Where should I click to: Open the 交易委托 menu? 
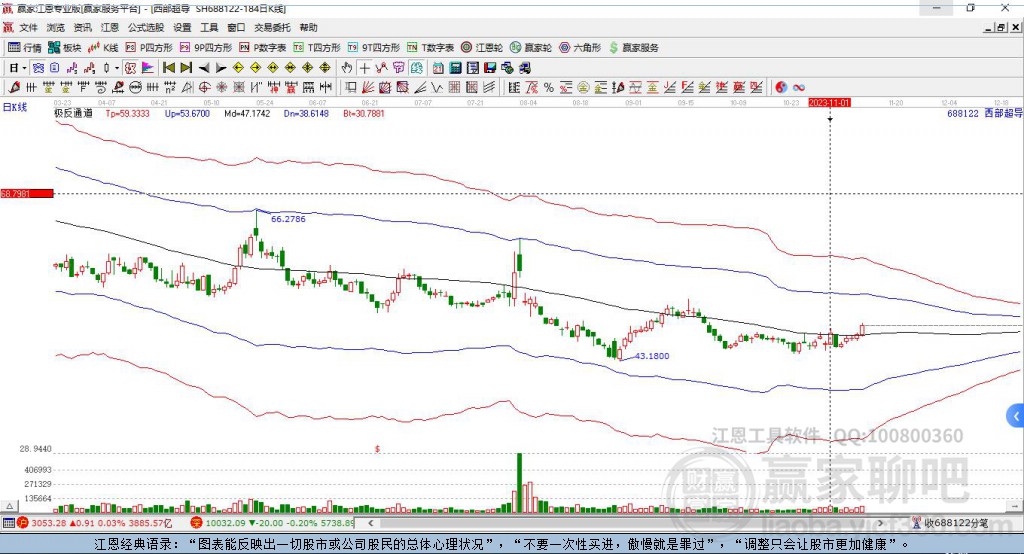[272, 27]
